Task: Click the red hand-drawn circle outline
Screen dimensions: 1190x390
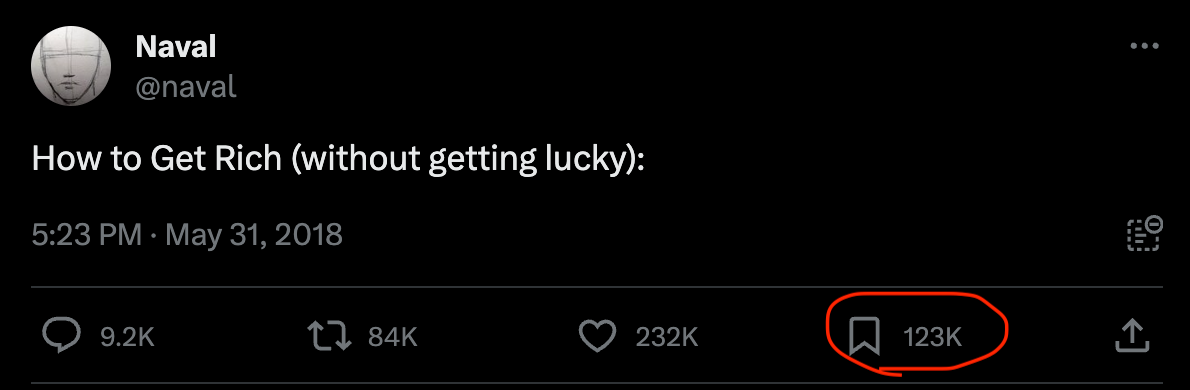Action: (x=917, y=334)
